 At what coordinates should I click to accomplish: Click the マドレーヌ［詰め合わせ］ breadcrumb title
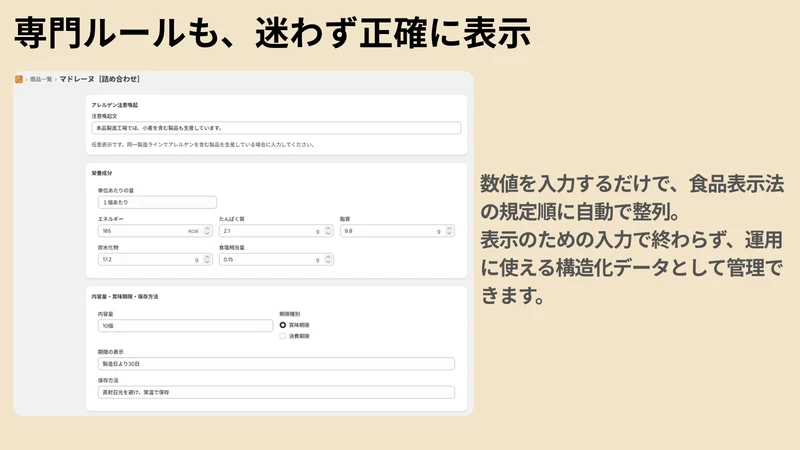coord(99,79)
